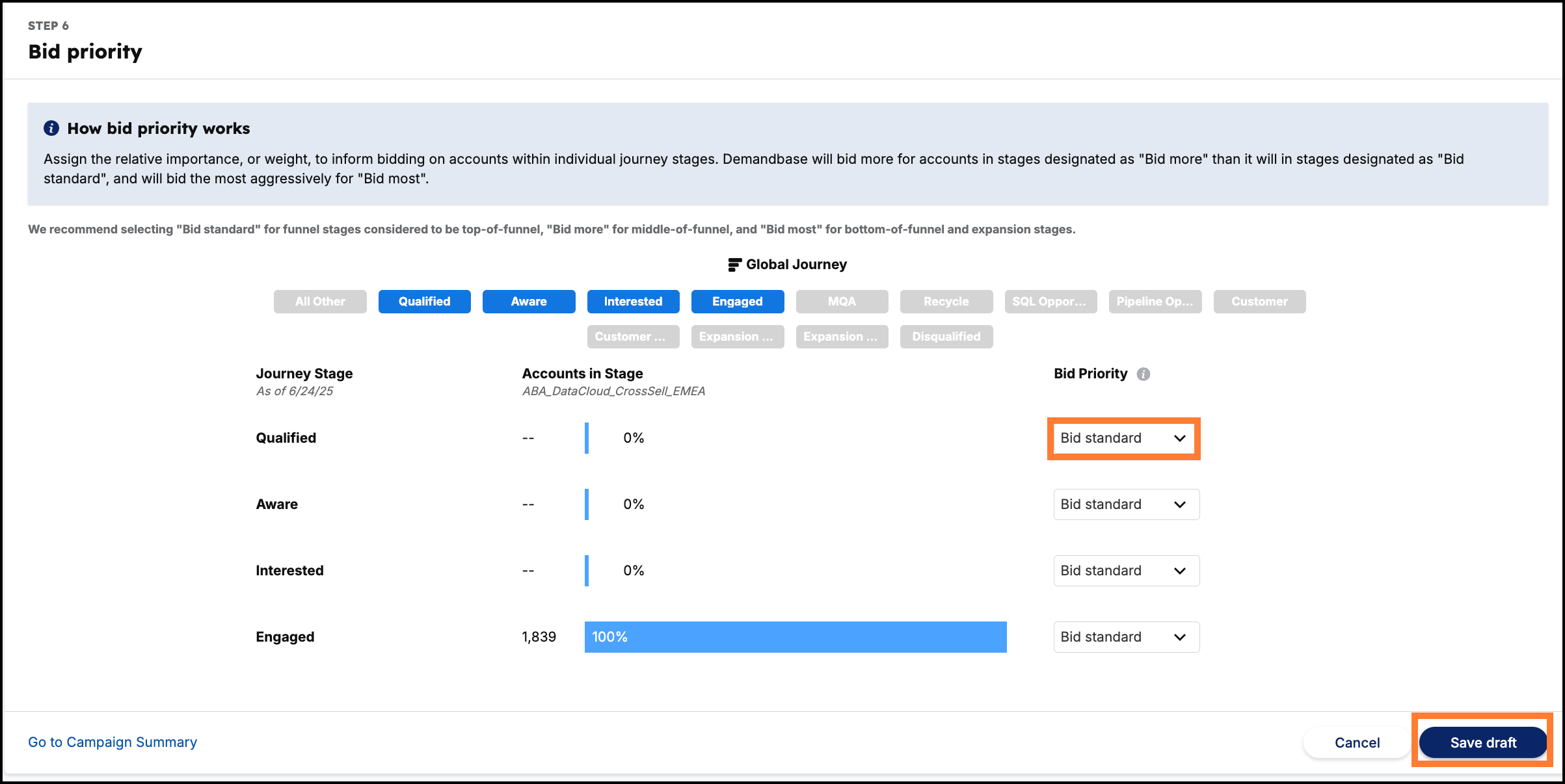1565x784 pixels.
Task: Toggle the All Other stage chip
Action: (320, 302)
